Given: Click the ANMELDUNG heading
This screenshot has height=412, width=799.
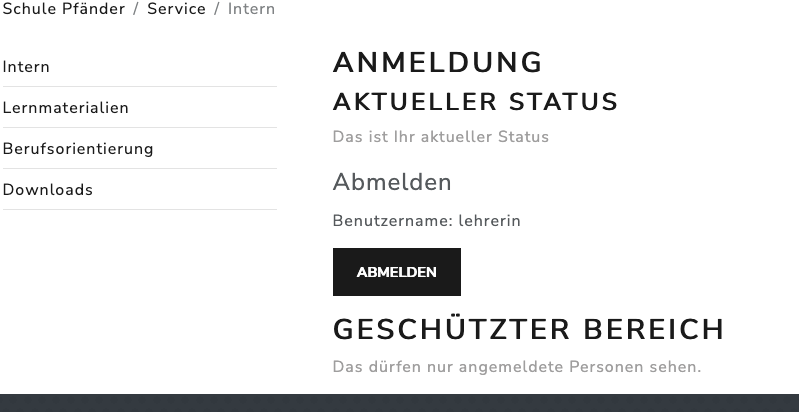Looking at the screenshot, I should [438, 63].
